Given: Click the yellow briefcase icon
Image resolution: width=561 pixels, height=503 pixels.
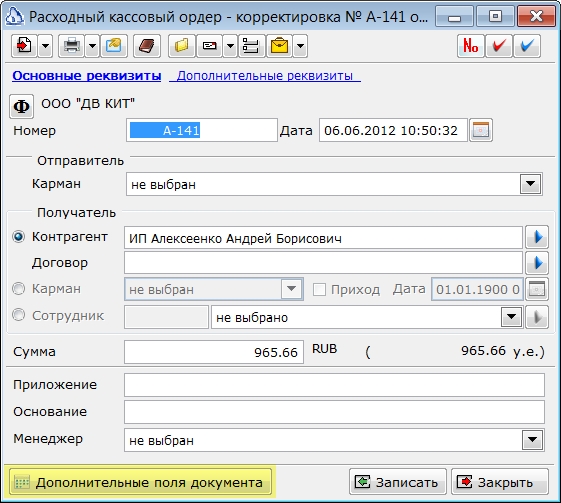Looking at the screenshot, I should [279, 46].
